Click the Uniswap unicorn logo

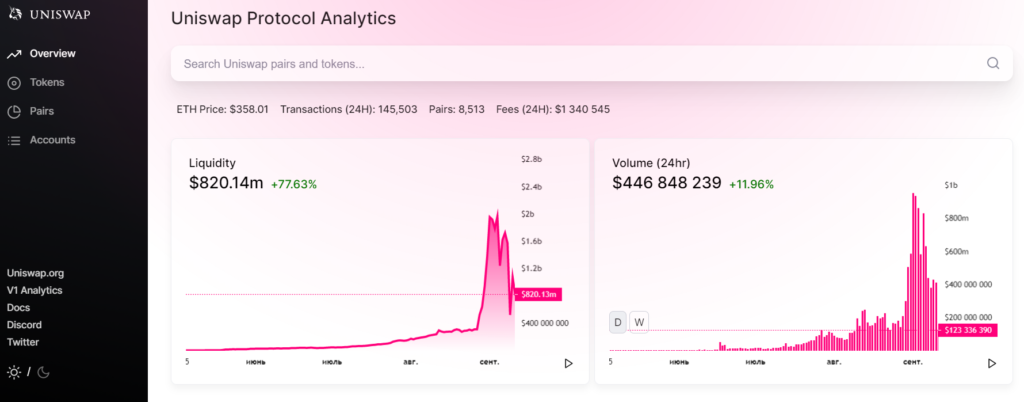(x=14, y=14)
